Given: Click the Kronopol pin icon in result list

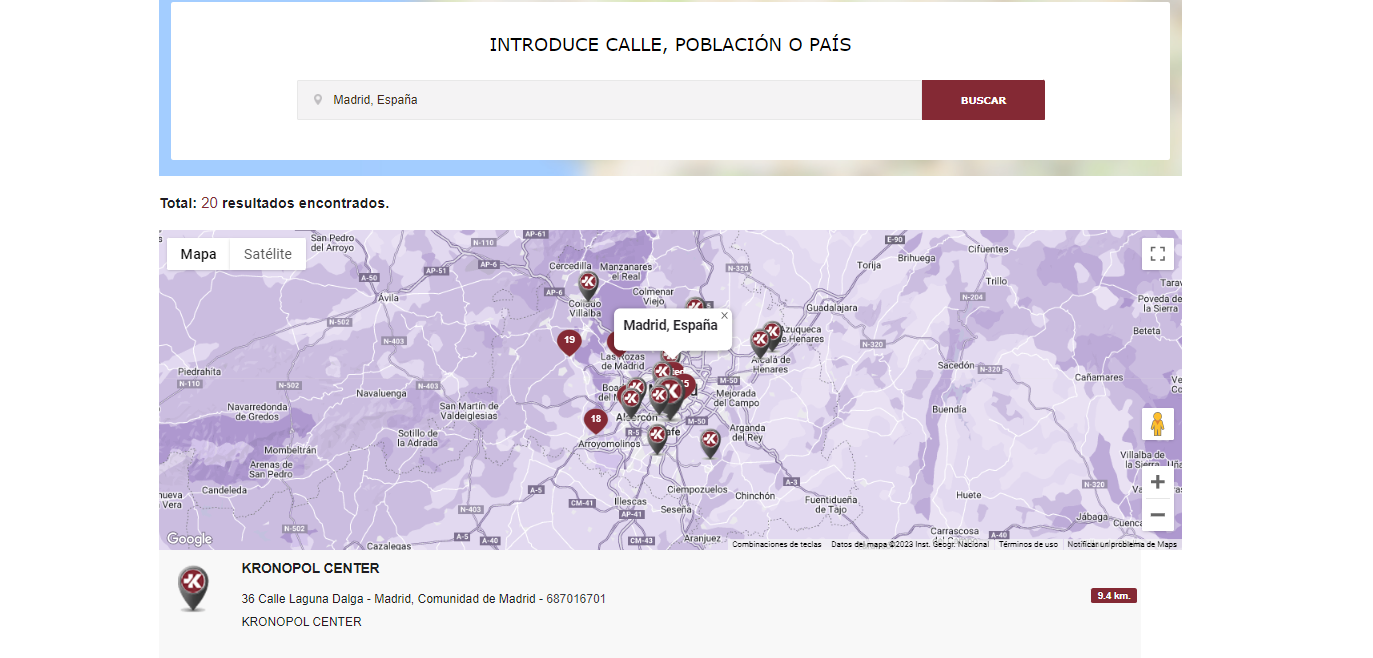Looking at the screenshot, I should pyautogui.click(x=193, y=589).
